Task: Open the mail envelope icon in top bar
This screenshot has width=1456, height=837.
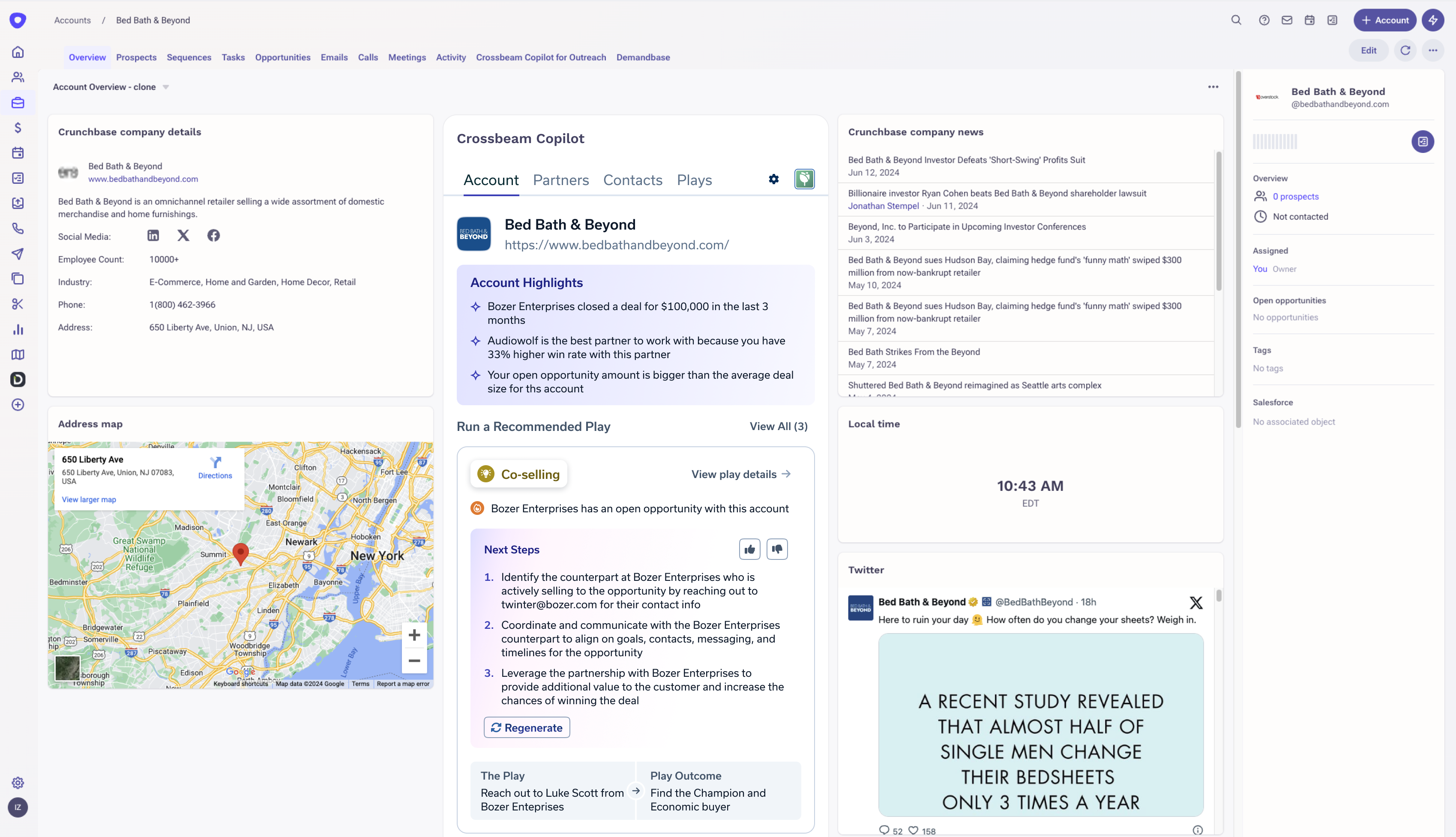Action: click(1287, 20)
